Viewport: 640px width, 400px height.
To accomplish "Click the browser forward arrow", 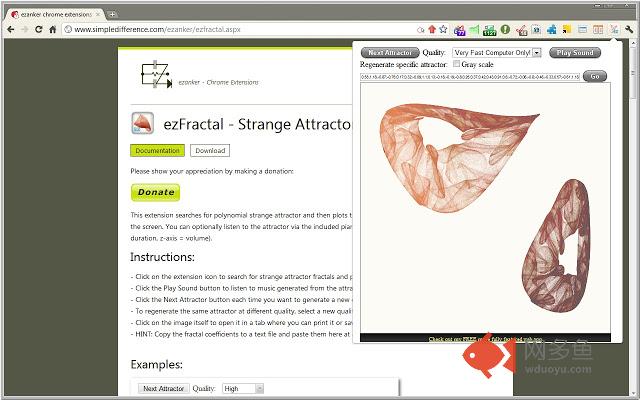I will point(24,29).
